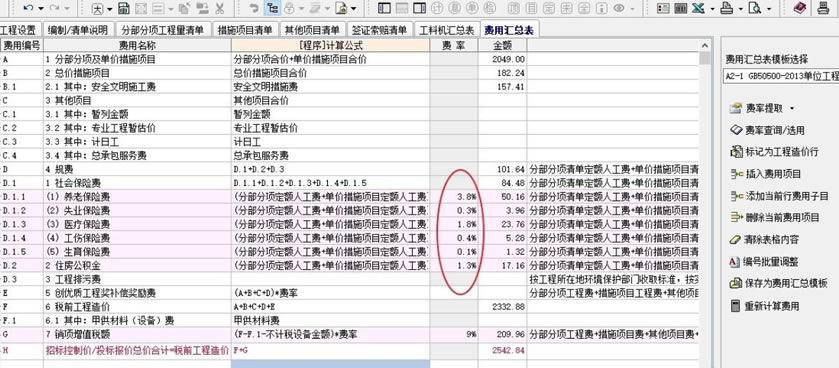Open the 费率提取 dropdown arrow
Viewport: 839px width, 368px height.
coord(792,109)
